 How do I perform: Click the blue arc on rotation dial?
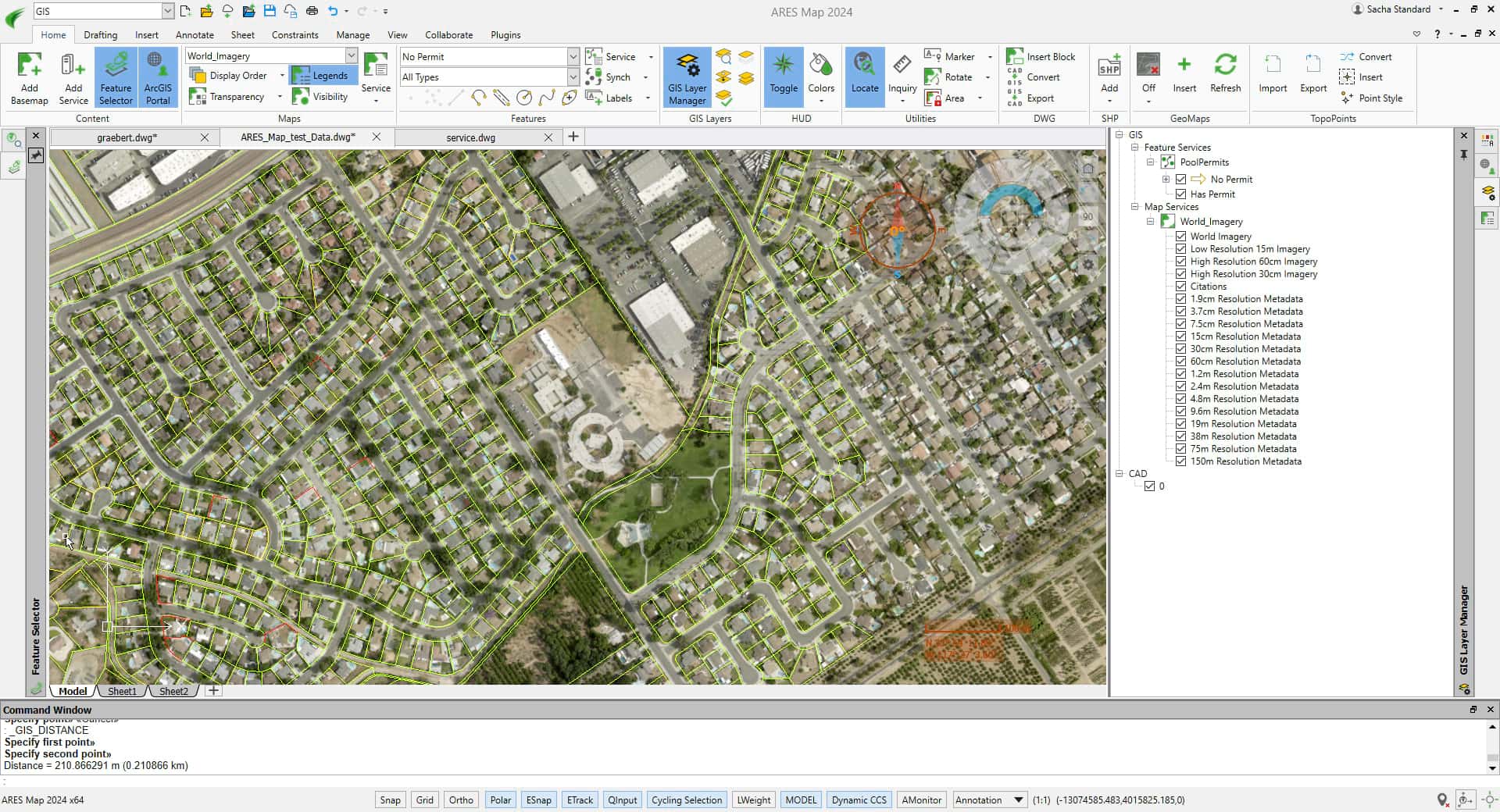pyautogui.click(x=1012, y=201)
